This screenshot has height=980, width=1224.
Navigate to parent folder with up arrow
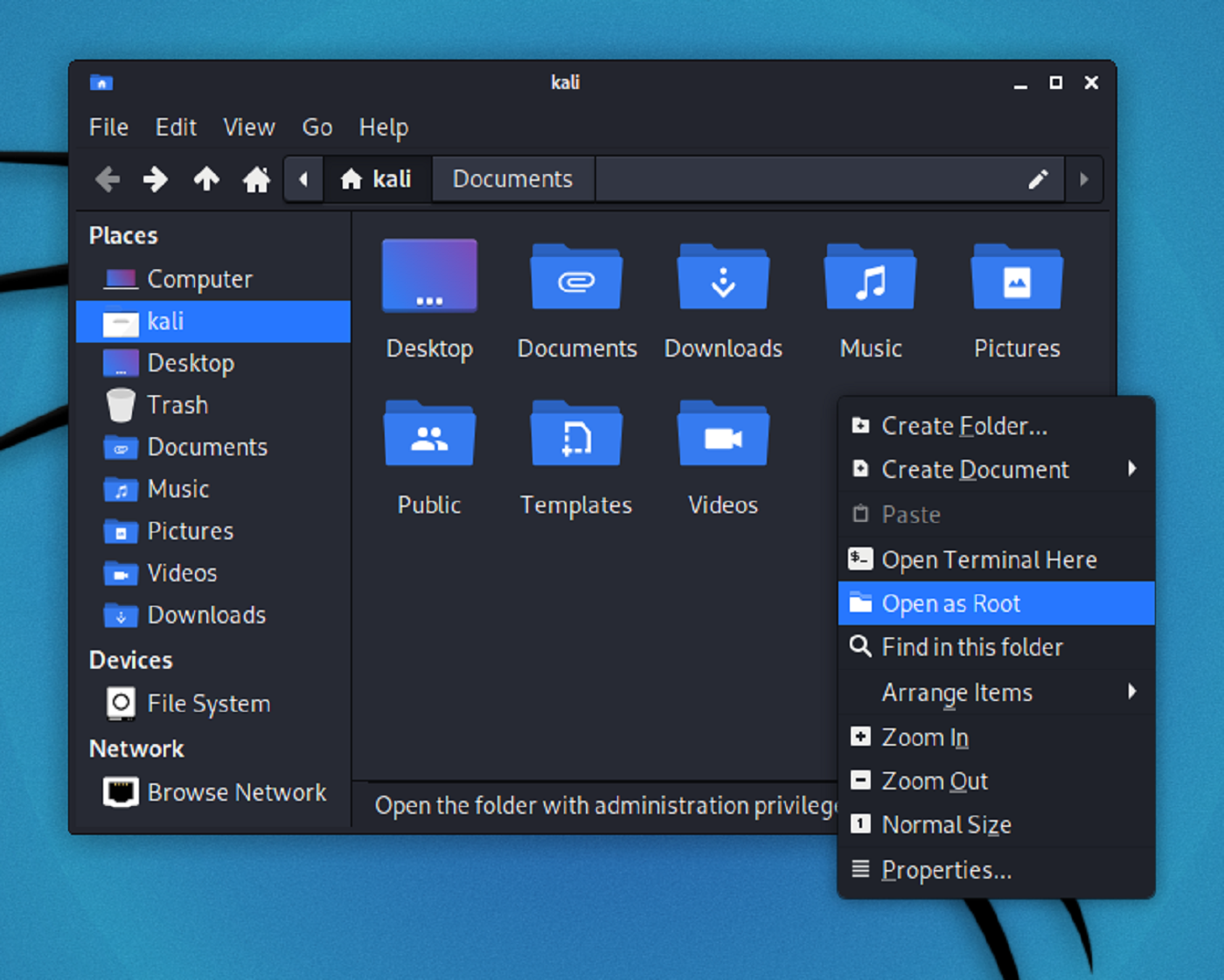pyautogui.click(x=206, y=179)
